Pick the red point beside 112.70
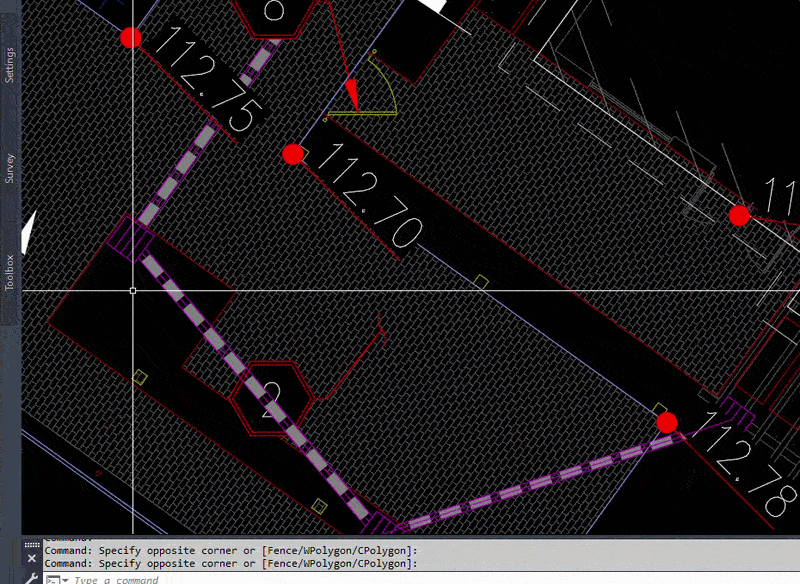 pos(293,154)
